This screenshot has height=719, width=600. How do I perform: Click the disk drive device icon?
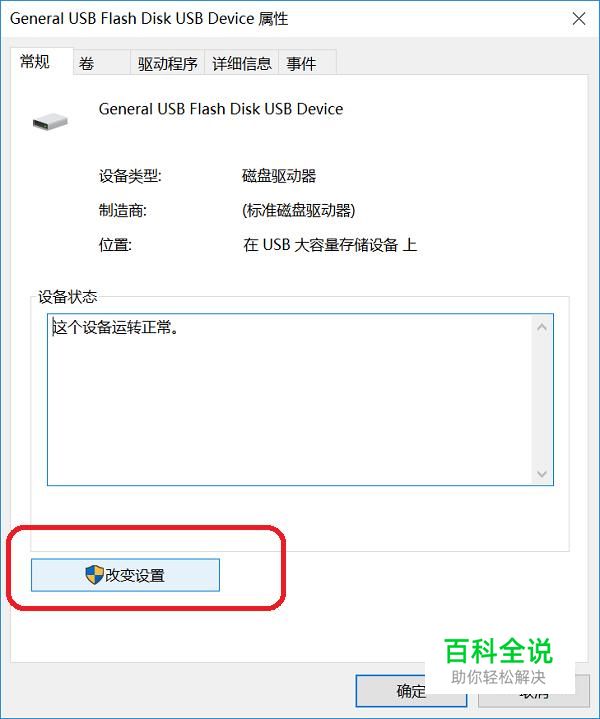[x=50, y=122]
